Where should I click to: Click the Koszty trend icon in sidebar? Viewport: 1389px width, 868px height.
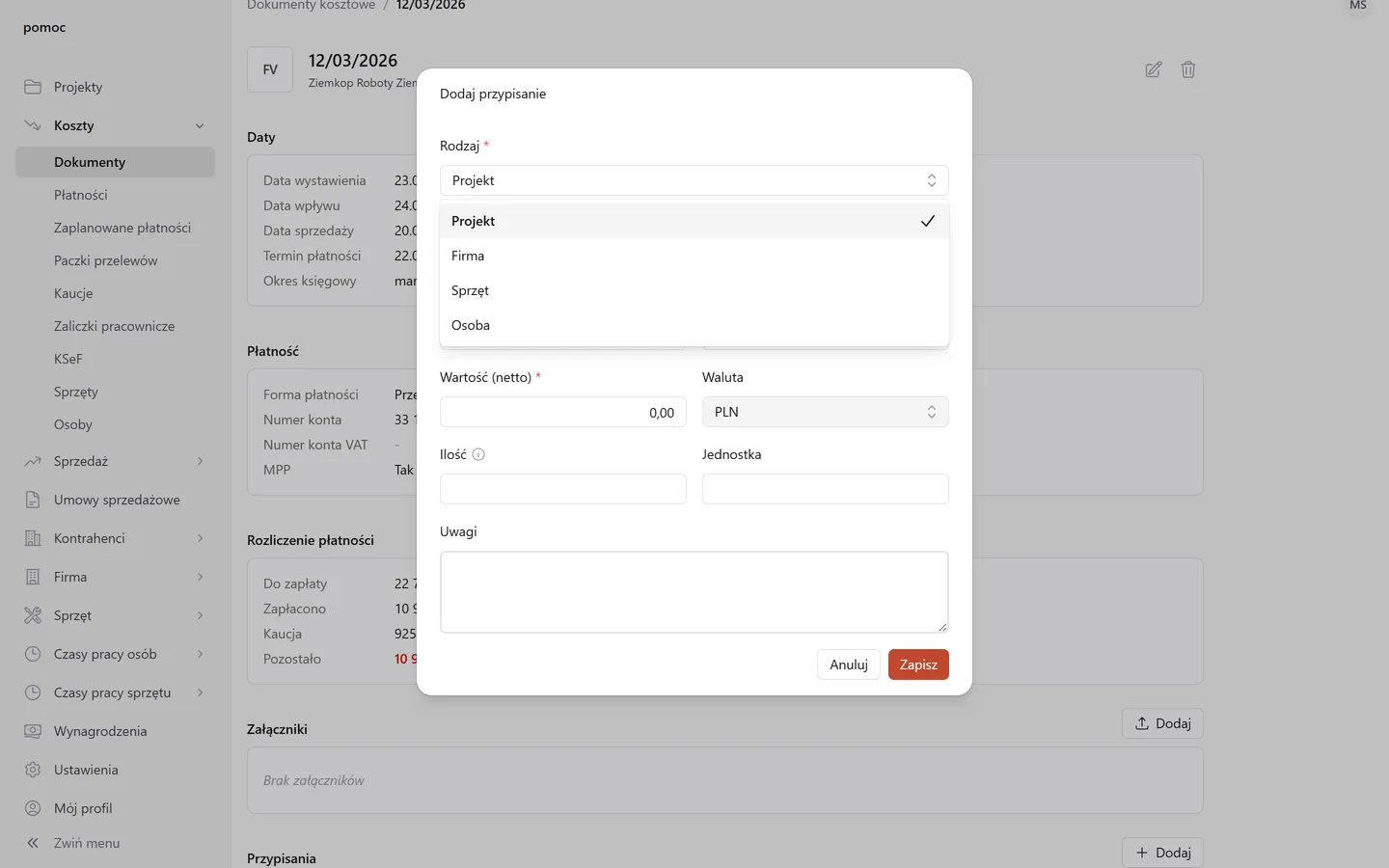(x=33, y=125)
